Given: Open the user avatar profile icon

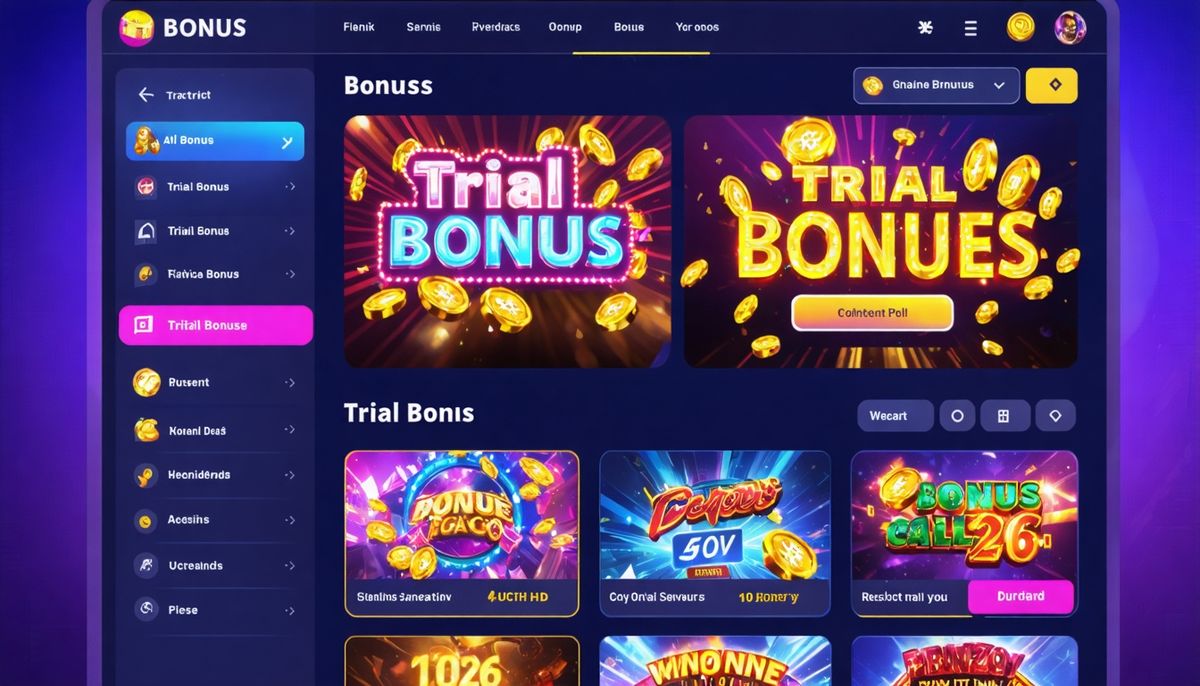Looking at the screenshot, I should pyautogui.click(x=1070, y=27).
